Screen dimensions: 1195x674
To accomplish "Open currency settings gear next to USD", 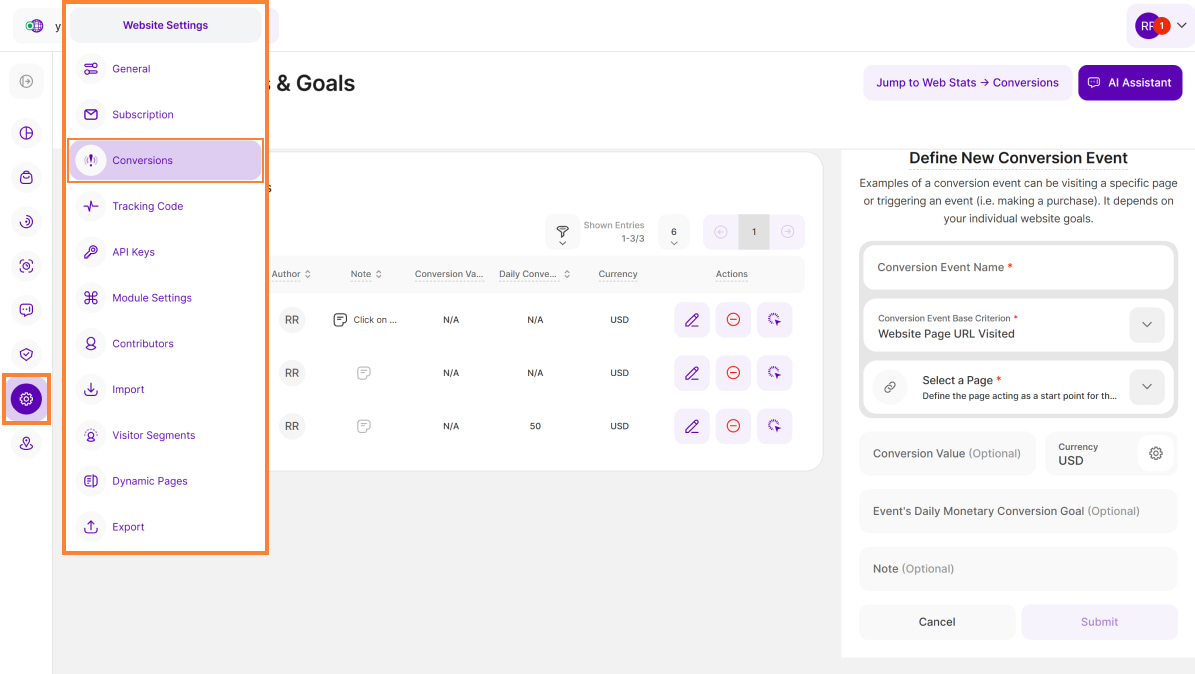I will [x=1155, y=453].
